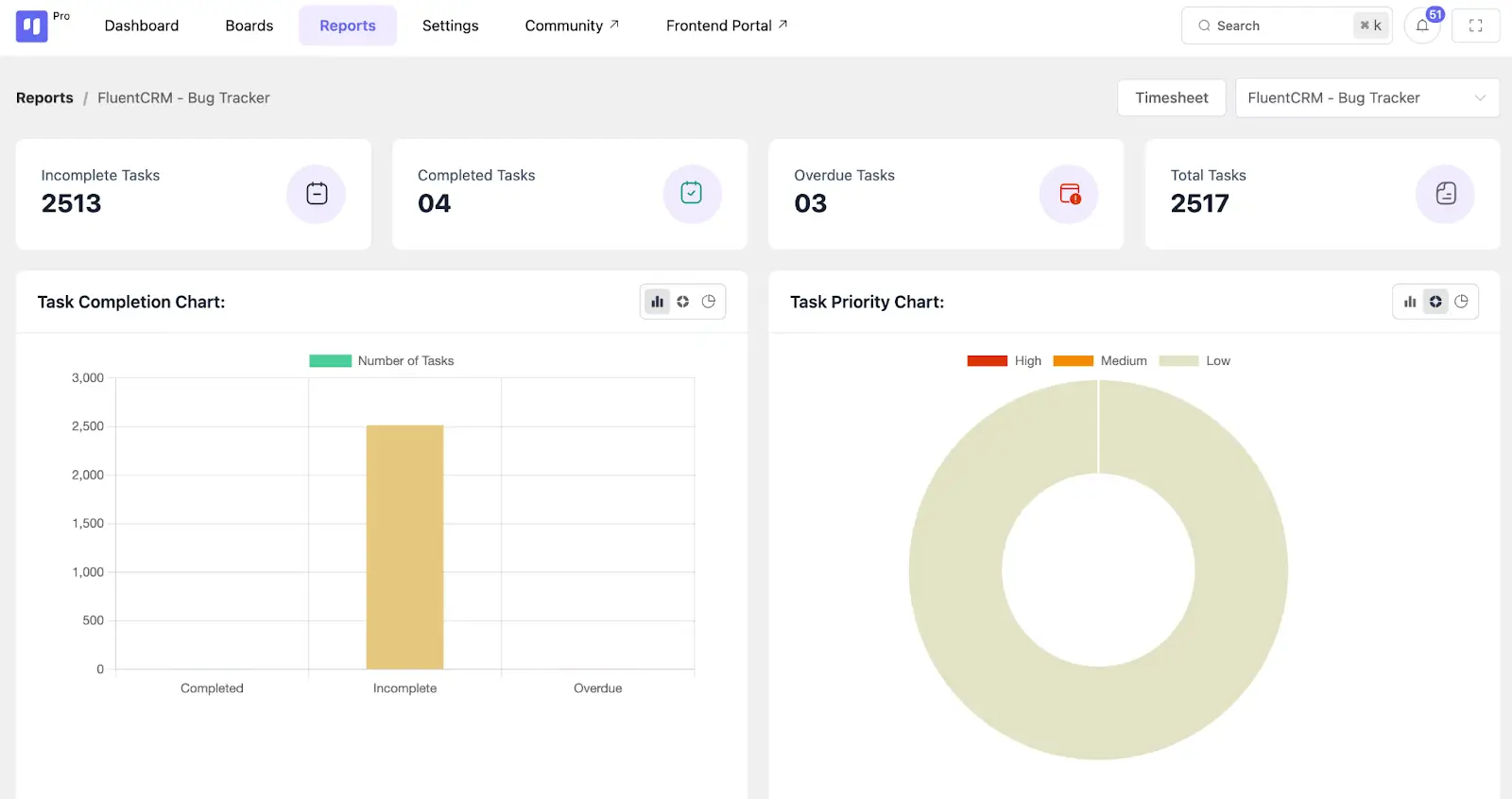Switch Task Completion Chart to doughnut view

(682, 302)
